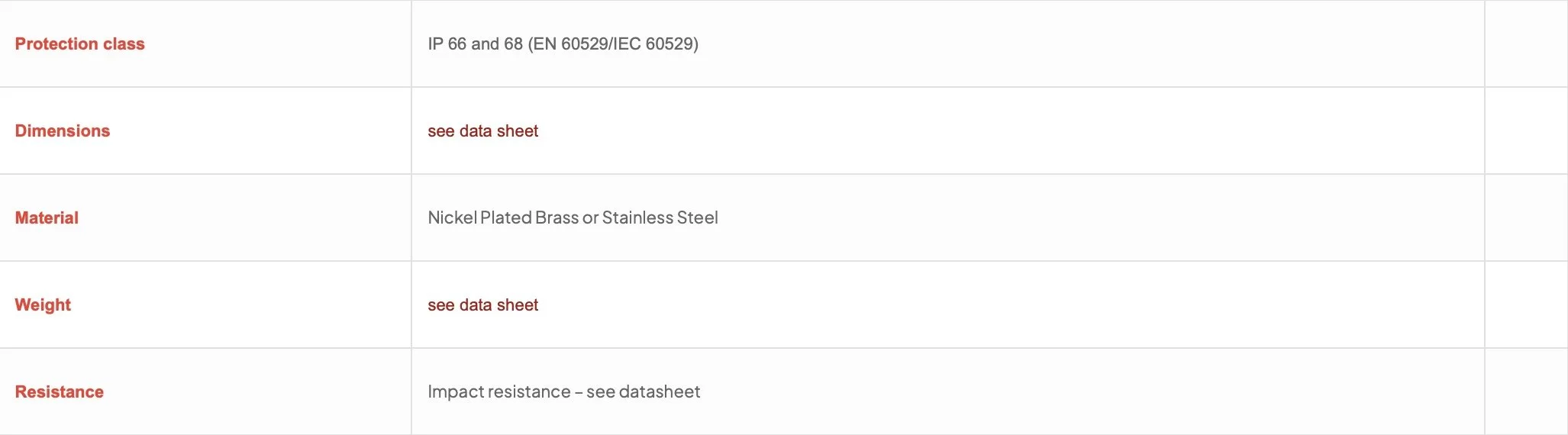Click the "IP 66 and 68" text

475,44
